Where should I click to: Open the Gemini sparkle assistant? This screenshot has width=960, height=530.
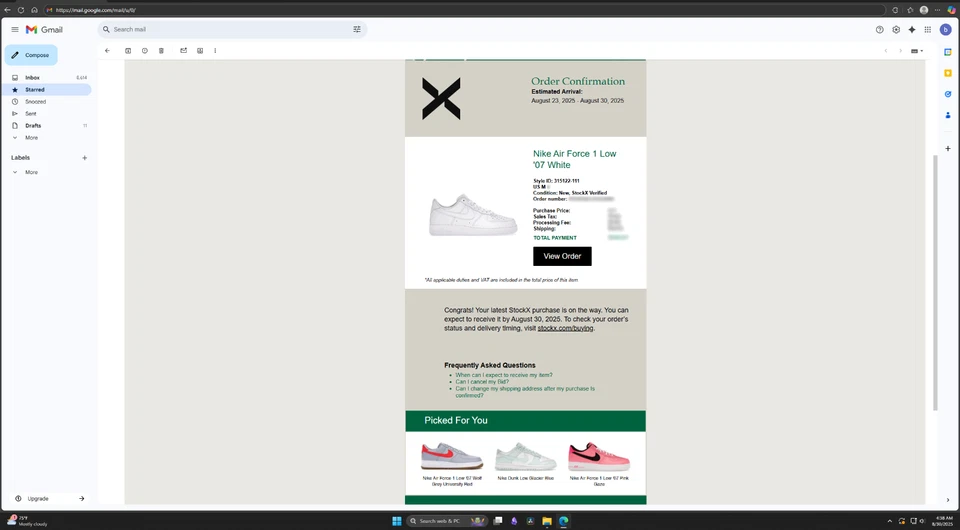(912, 29)
